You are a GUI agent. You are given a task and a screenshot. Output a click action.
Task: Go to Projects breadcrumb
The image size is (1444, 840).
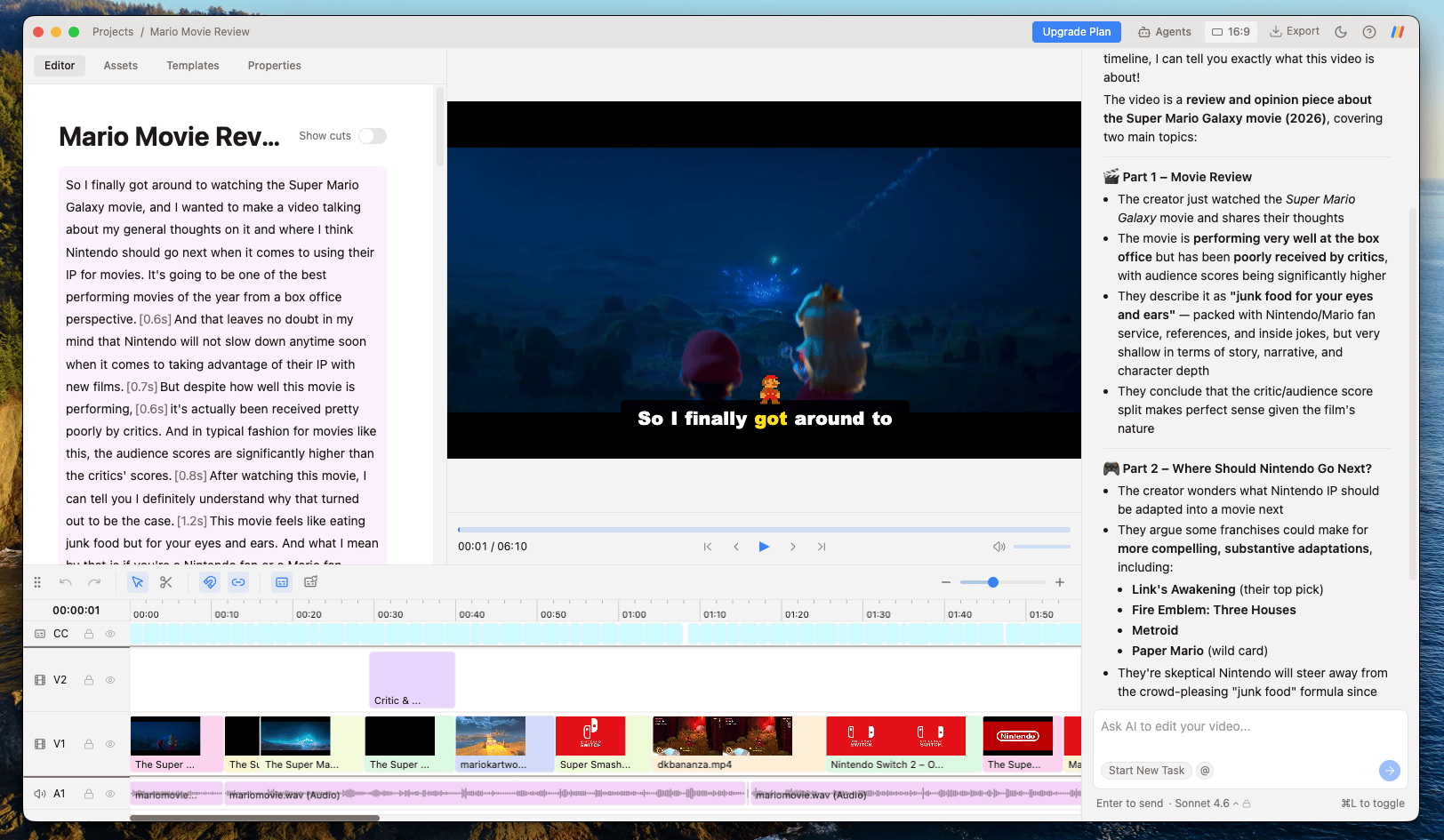(x=113, y=32)
